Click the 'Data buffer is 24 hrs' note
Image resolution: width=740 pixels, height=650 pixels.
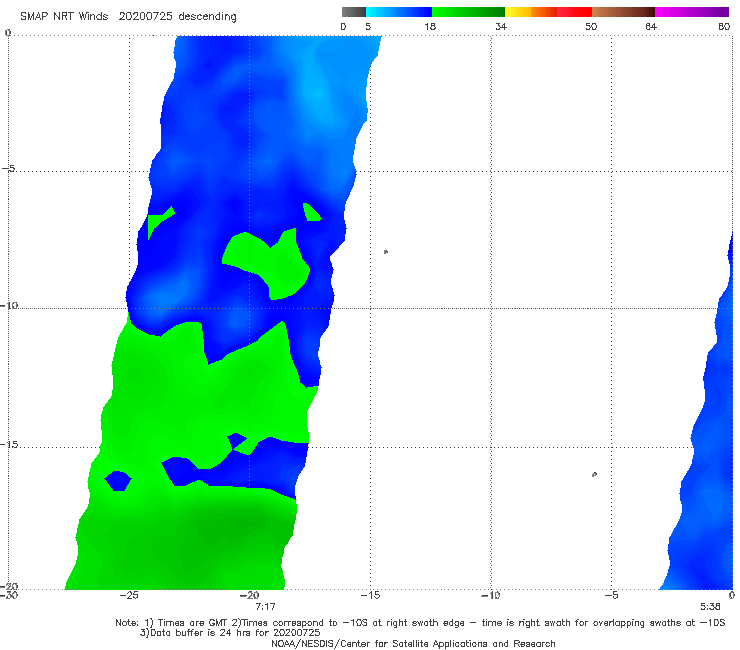[230, 633]
